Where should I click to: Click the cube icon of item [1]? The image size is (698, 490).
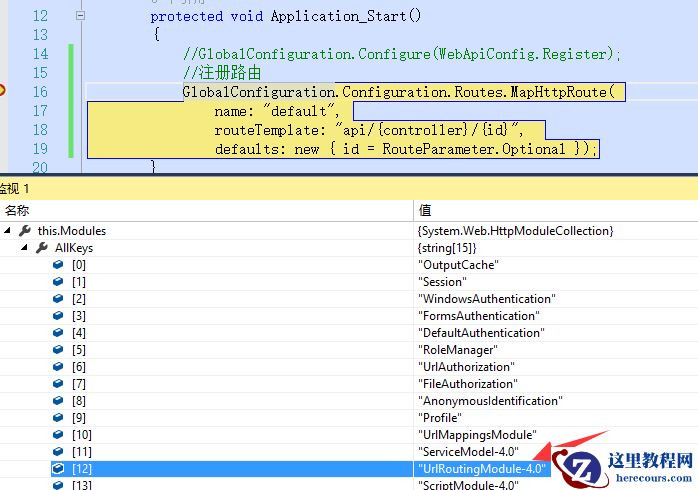(58, 282)
